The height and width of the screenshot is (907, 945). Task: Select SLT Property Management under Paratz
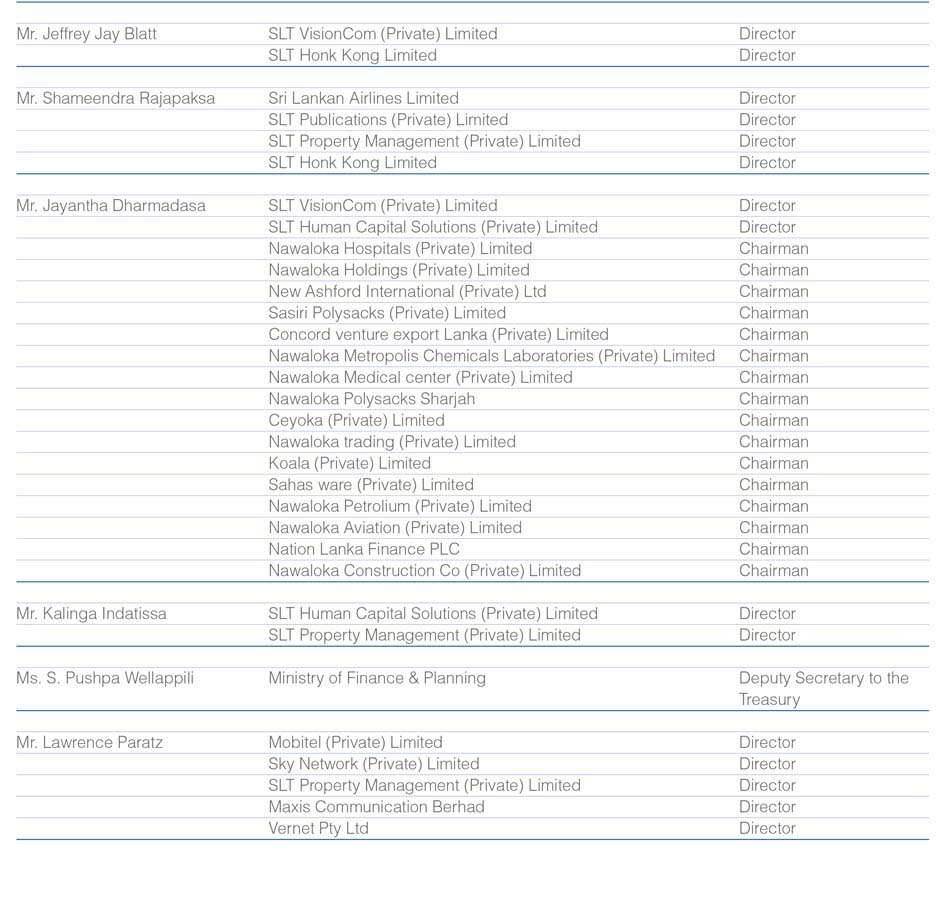click(x=424, y=785)
